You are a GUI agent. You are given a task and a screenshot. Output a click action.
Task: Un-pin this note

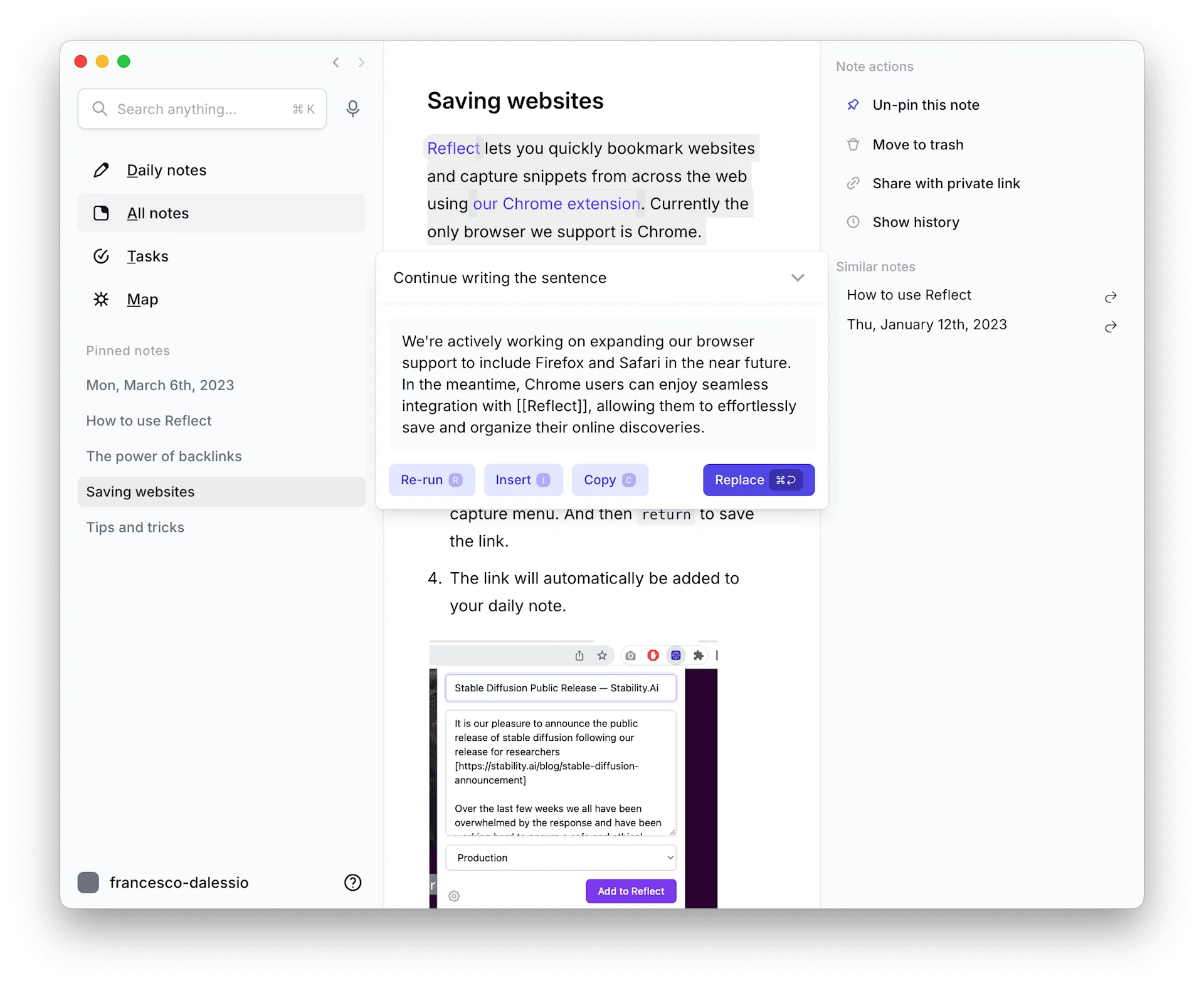[926, 105]
